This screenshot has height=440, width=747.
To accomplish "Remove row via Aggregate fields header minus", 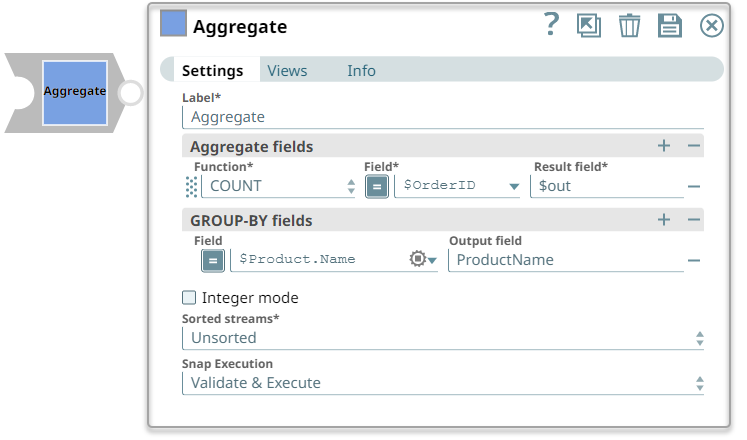I will (x=694, y=146).
